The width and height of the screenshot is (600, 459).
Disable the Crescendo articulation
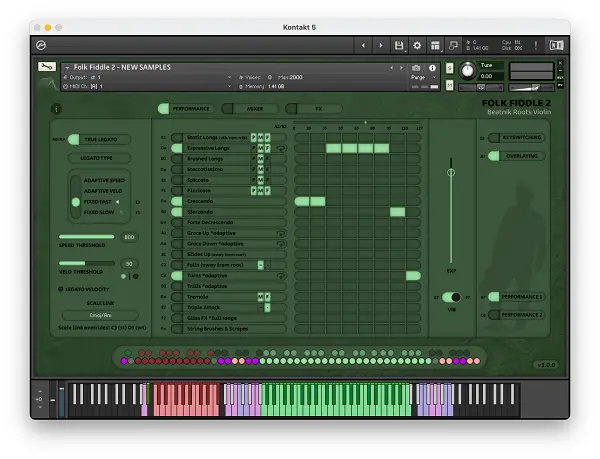pos(177,201)
